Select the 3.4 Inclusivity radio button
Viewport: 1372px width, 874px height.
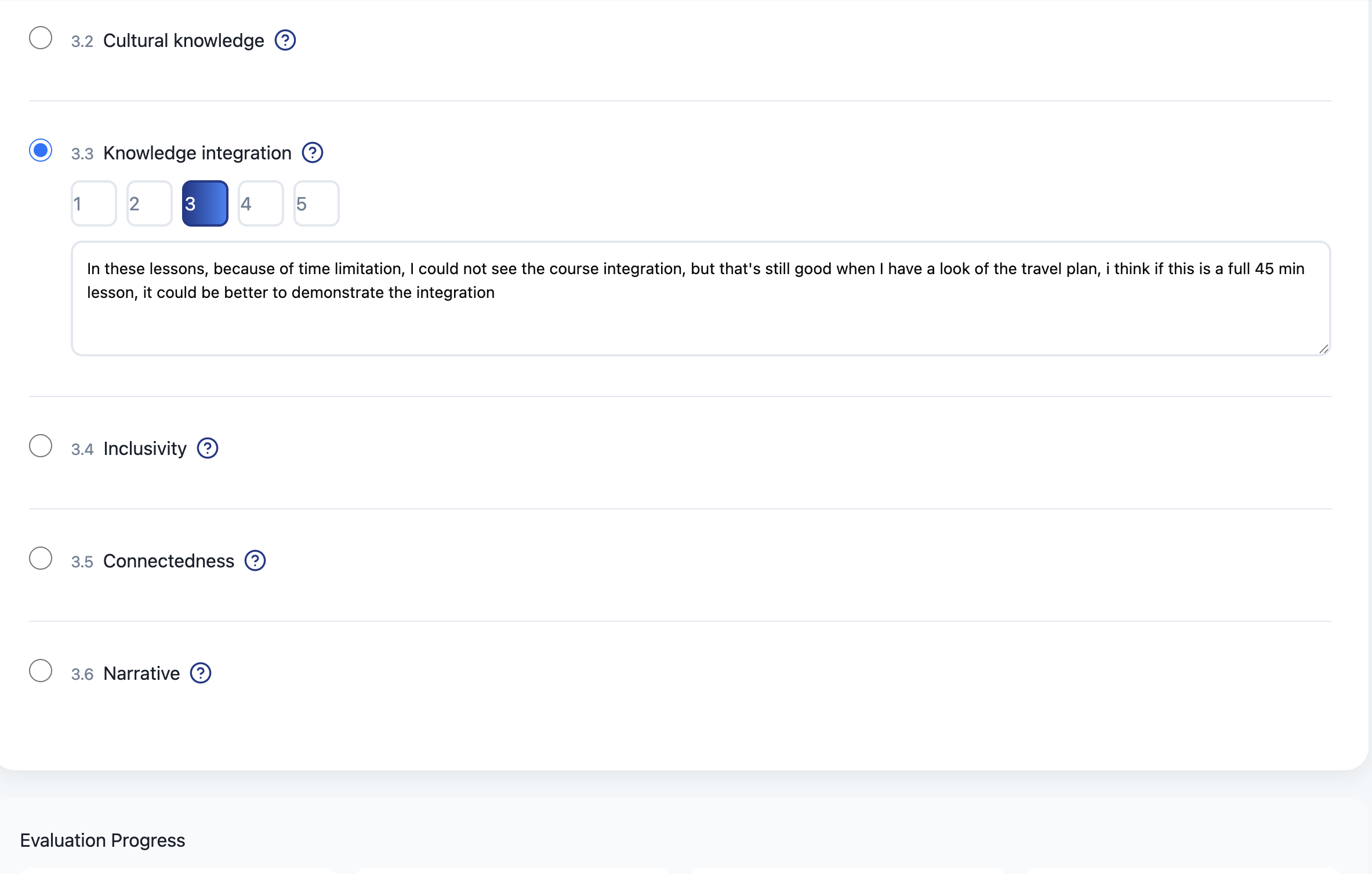pyautogui.click(x=41, y=446)
